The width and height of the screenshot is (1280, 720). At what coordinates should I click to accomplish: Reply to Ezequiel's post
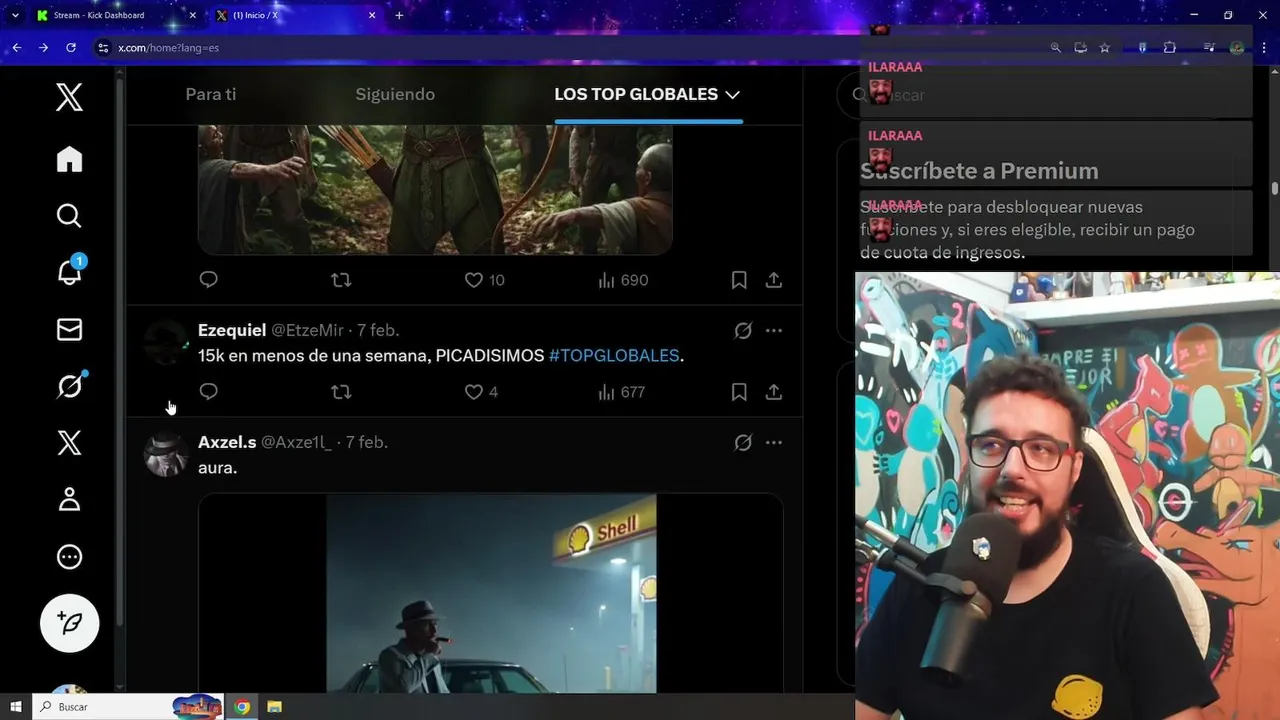tap(208, 392)
